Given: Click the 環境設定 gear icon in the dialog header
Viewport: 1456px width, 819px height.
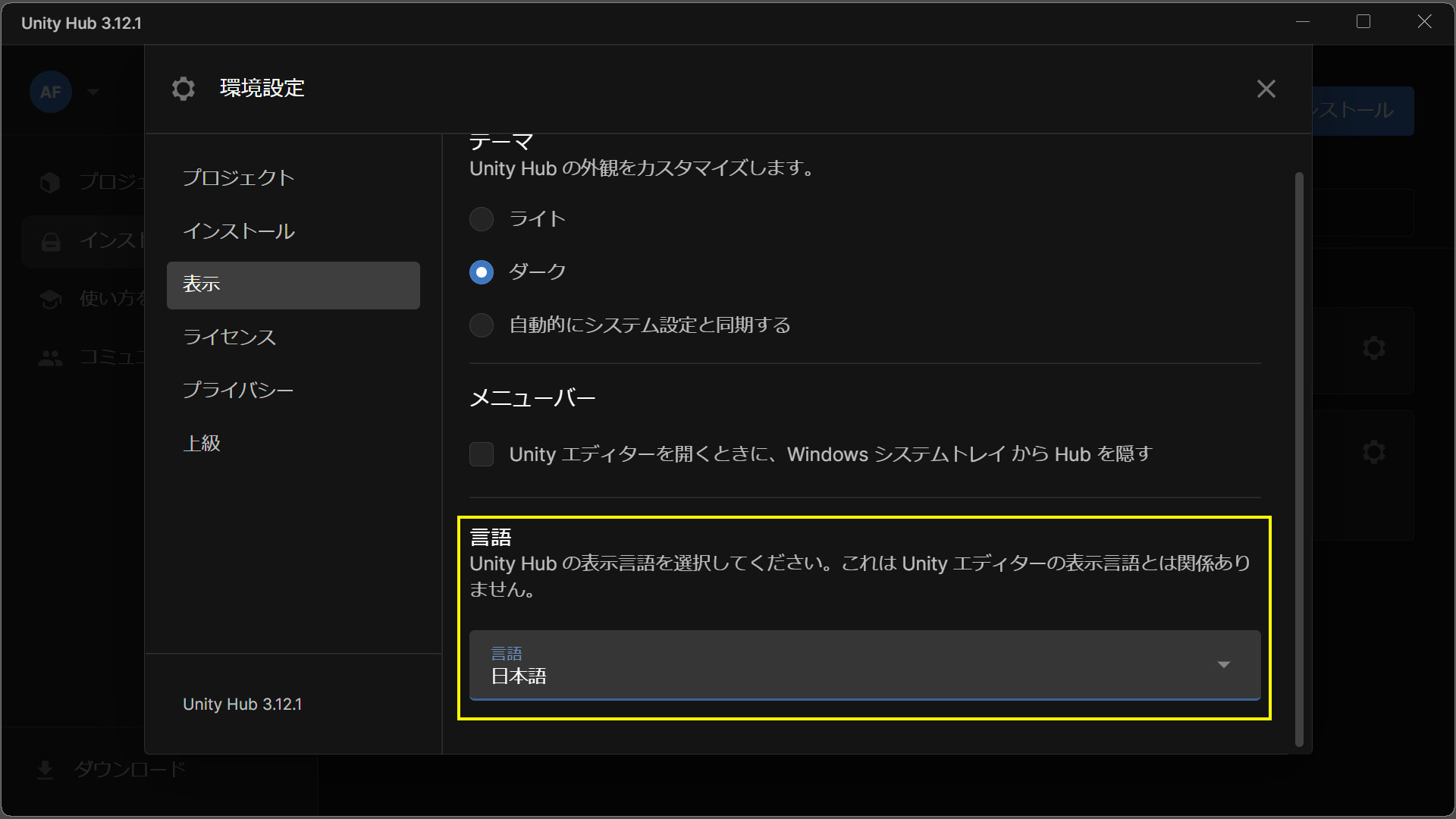Looking at the screenshot, I should 183,89.
